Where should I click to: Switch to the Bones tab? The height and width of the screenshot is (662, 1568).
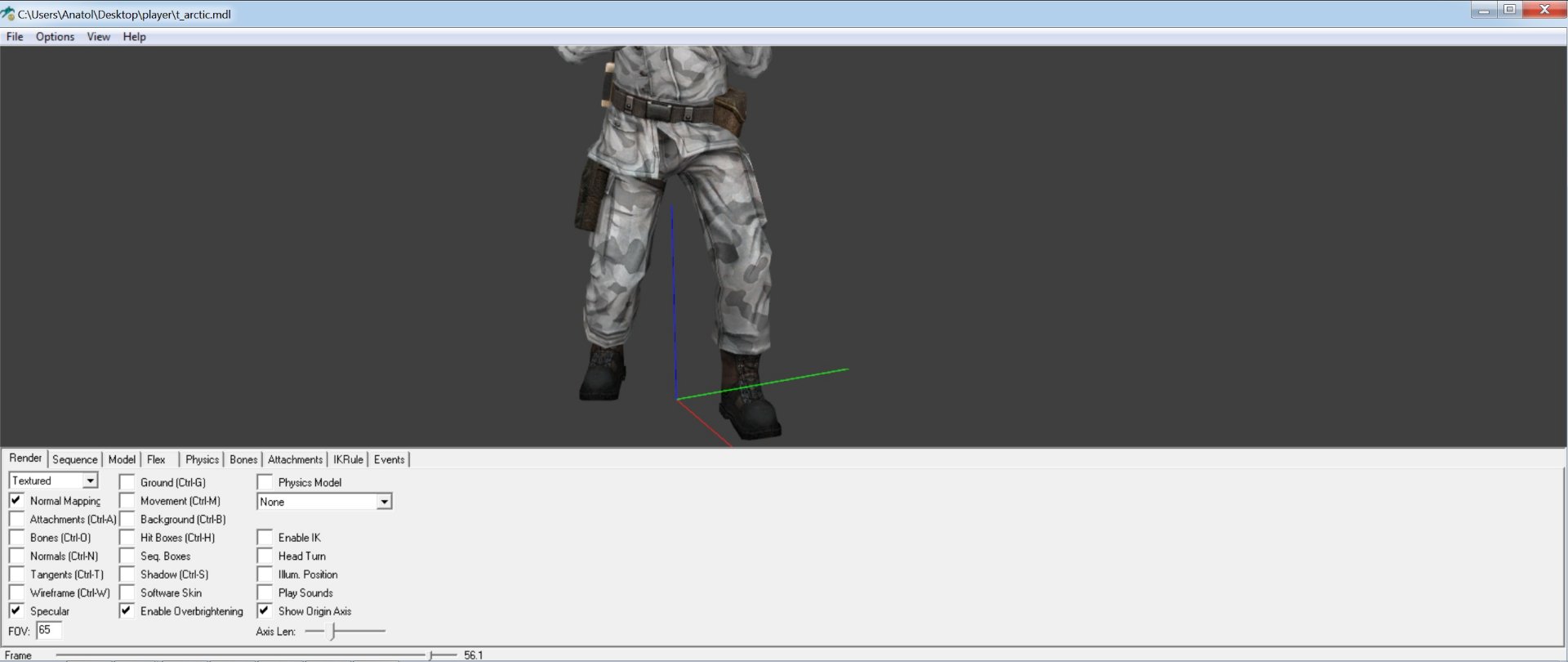click(x=243, y=459)
